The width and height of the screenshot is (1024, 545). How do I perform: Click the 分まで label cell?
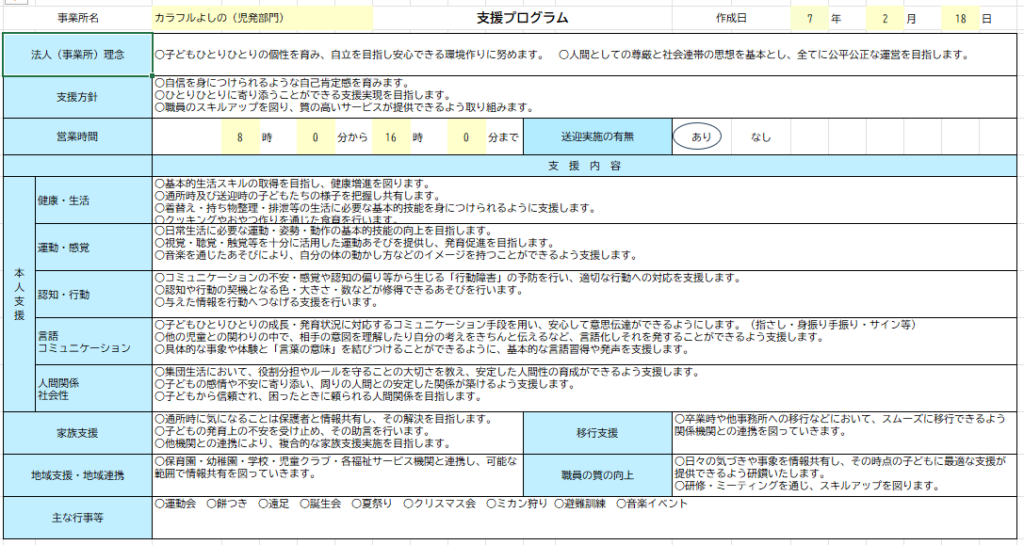click(504, 138)
